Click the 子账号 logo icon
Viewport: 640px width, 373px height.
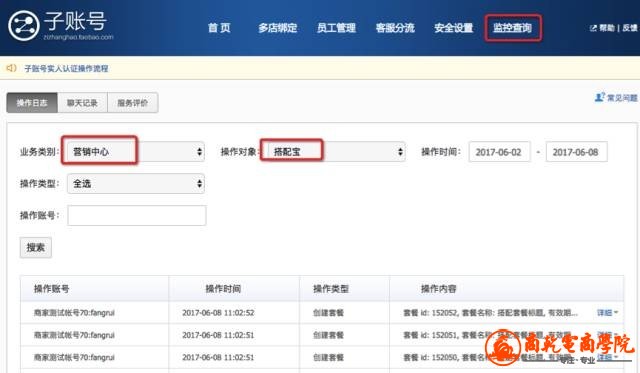click(x=24, y=26)
